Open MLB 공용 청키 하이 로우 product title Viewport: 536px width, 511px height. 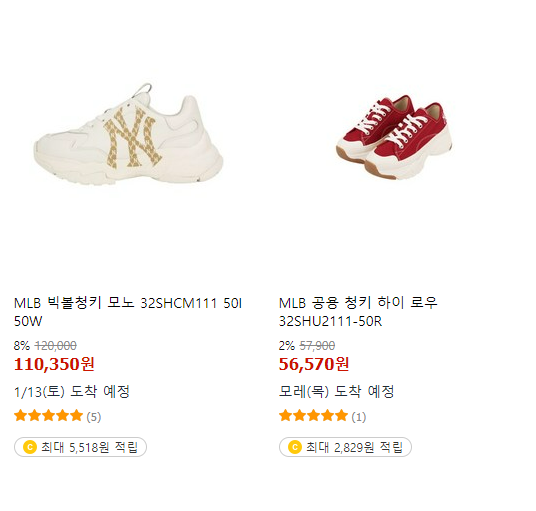[358, 312]
